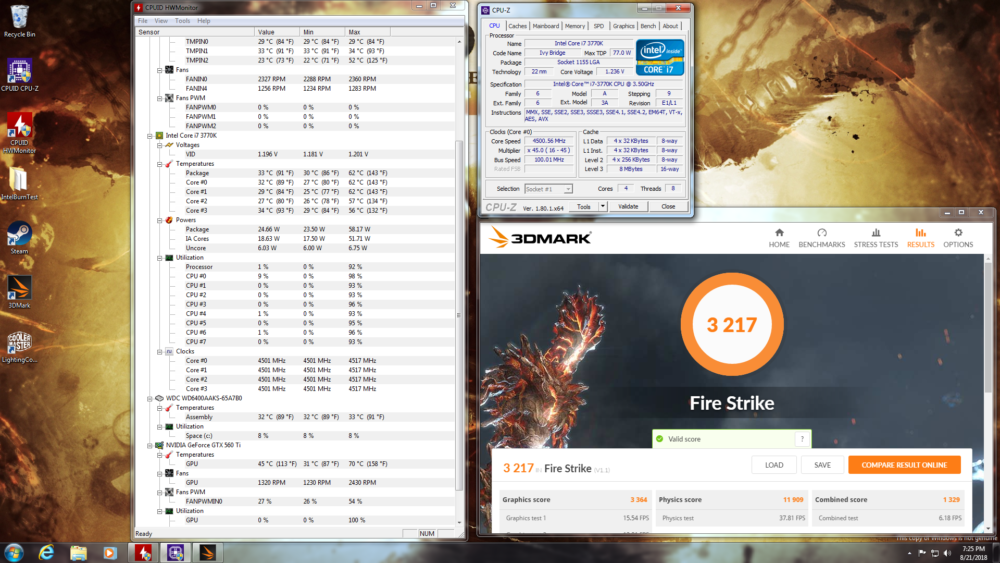
Task: Switch to CPU-Z SPD tab
Action: click(598, 26)
